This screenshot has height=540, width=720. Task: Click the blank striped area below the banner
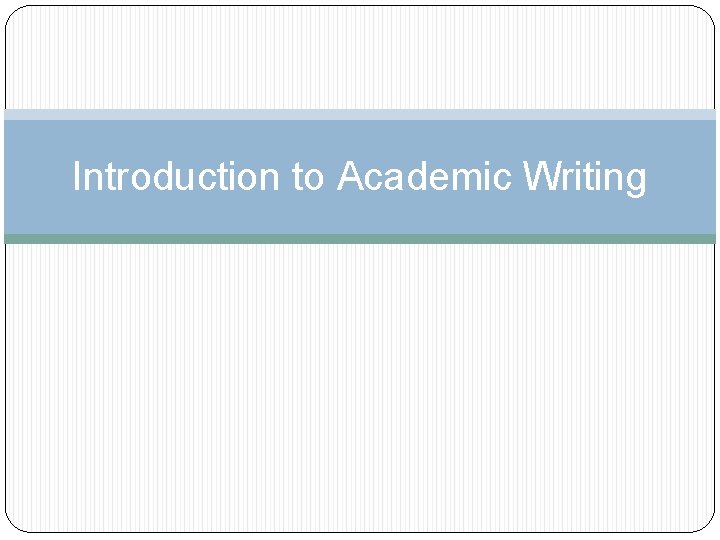(x=360, y=388)
